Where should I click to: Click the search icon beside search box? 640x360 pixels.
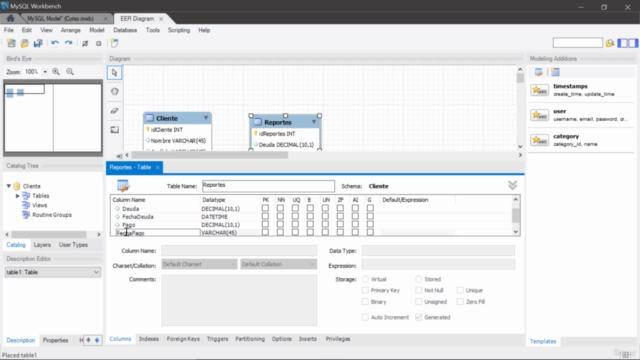610,43
